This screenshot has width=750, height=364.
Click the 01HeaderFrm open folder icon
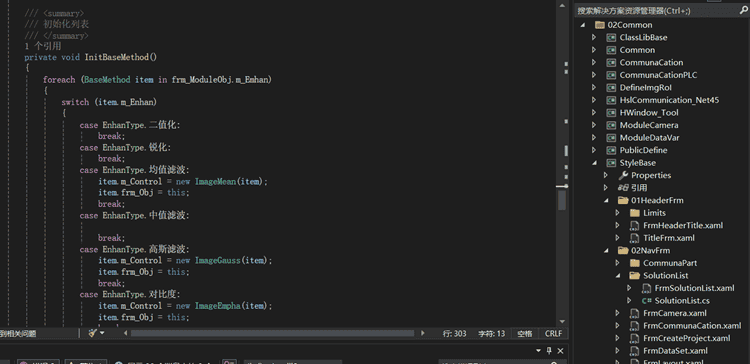(x=623, y=200)
